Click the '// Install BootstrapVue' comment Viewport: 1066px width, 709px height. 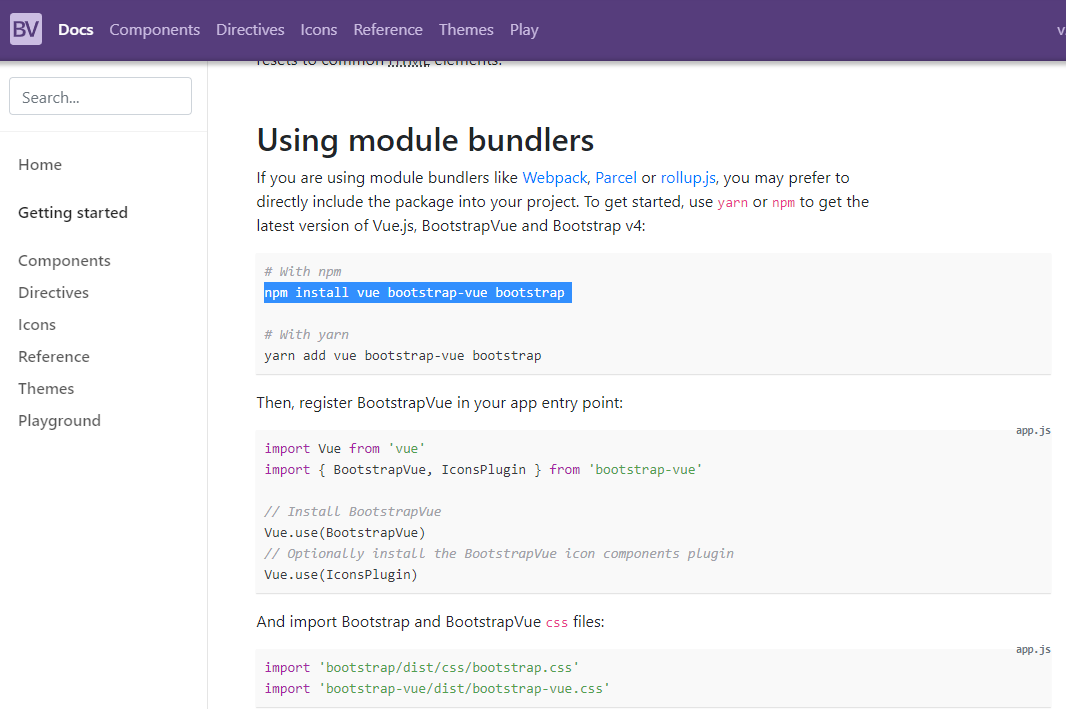352,512
